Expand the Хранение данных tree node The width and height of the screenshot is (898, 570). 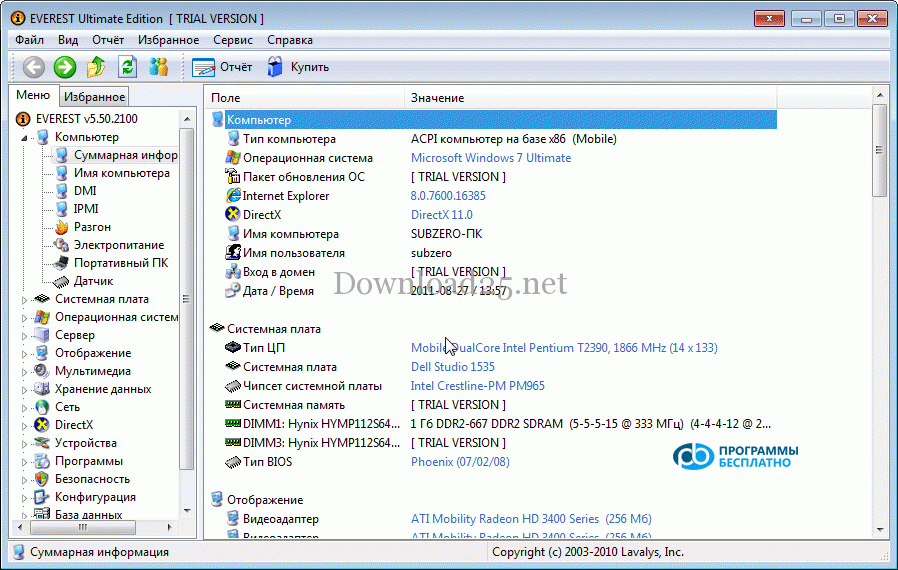pos(24,390)
